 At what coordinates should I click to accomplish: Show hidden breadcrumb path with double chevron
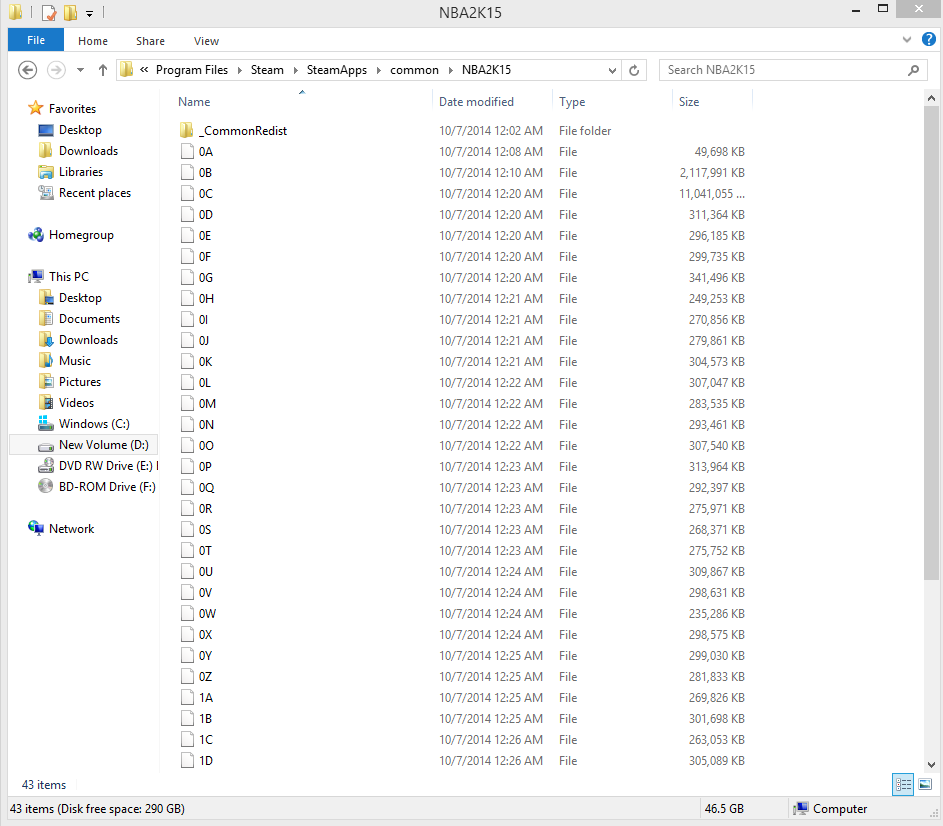click(144, 70)
